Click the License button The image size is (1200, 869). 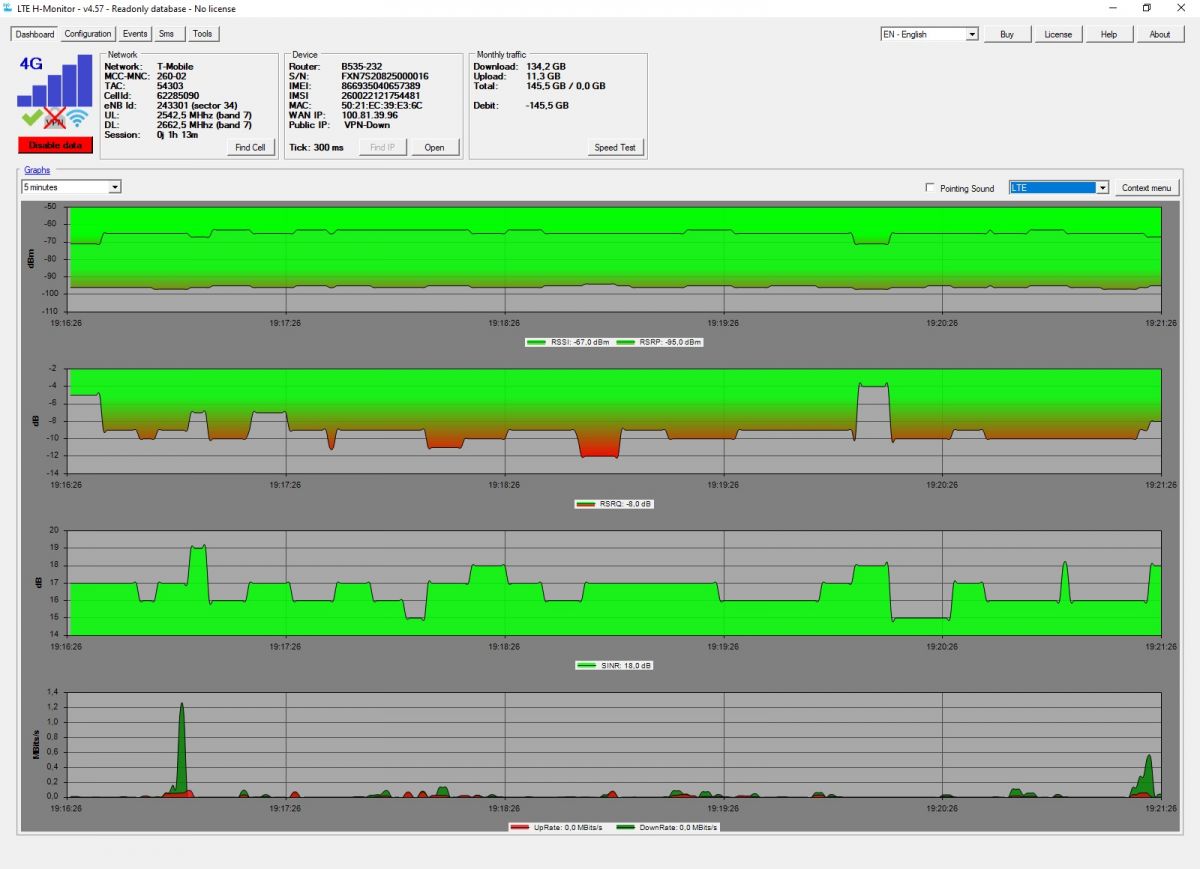[1058, 34]
